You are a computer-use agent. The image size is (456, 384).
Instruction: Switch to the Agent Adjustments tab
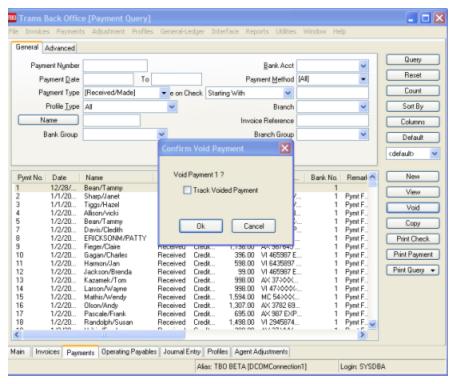261,352
